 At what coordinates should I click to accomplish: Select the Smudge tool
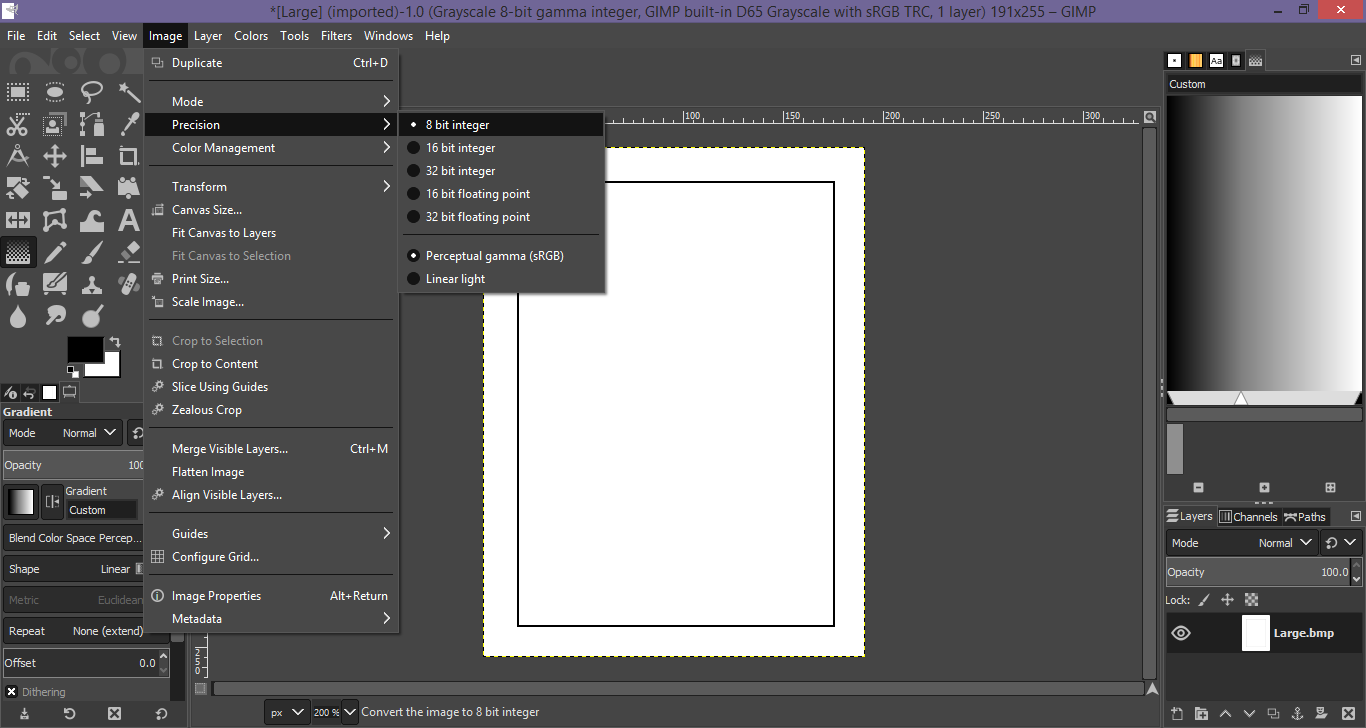point(55,316)
